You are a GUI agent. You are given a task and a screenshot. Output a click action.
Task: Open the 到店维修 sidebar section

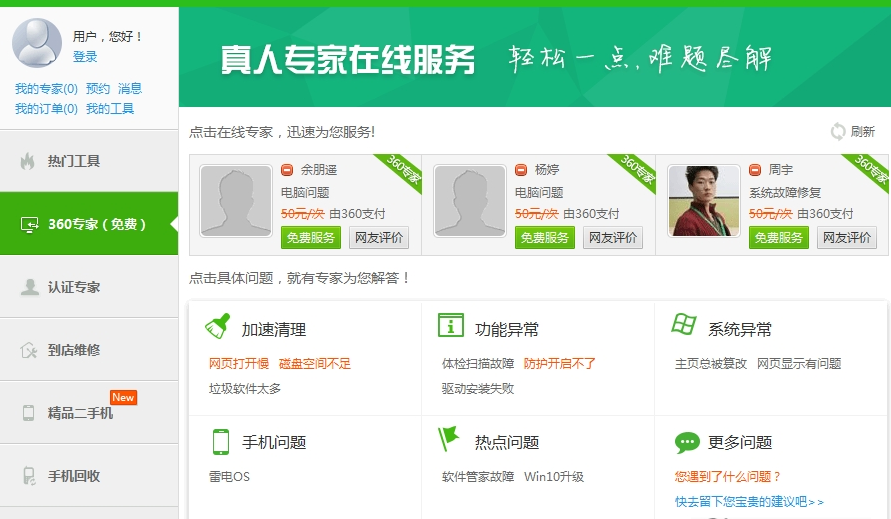pyautogui.click(x=74, y=350)
